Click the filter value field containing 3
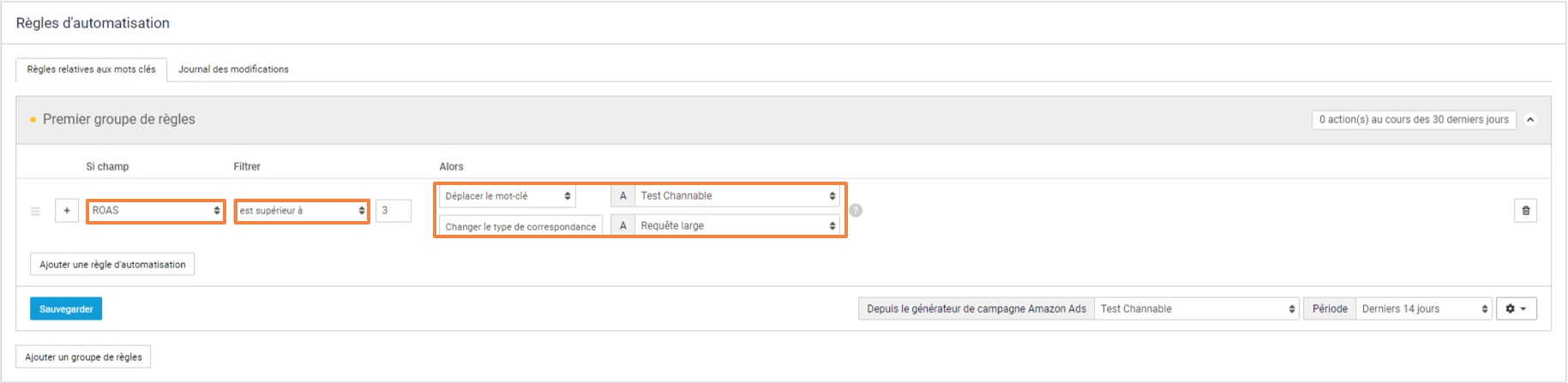Viewport: 1568px width, 383px height. [x=394, y=211]
